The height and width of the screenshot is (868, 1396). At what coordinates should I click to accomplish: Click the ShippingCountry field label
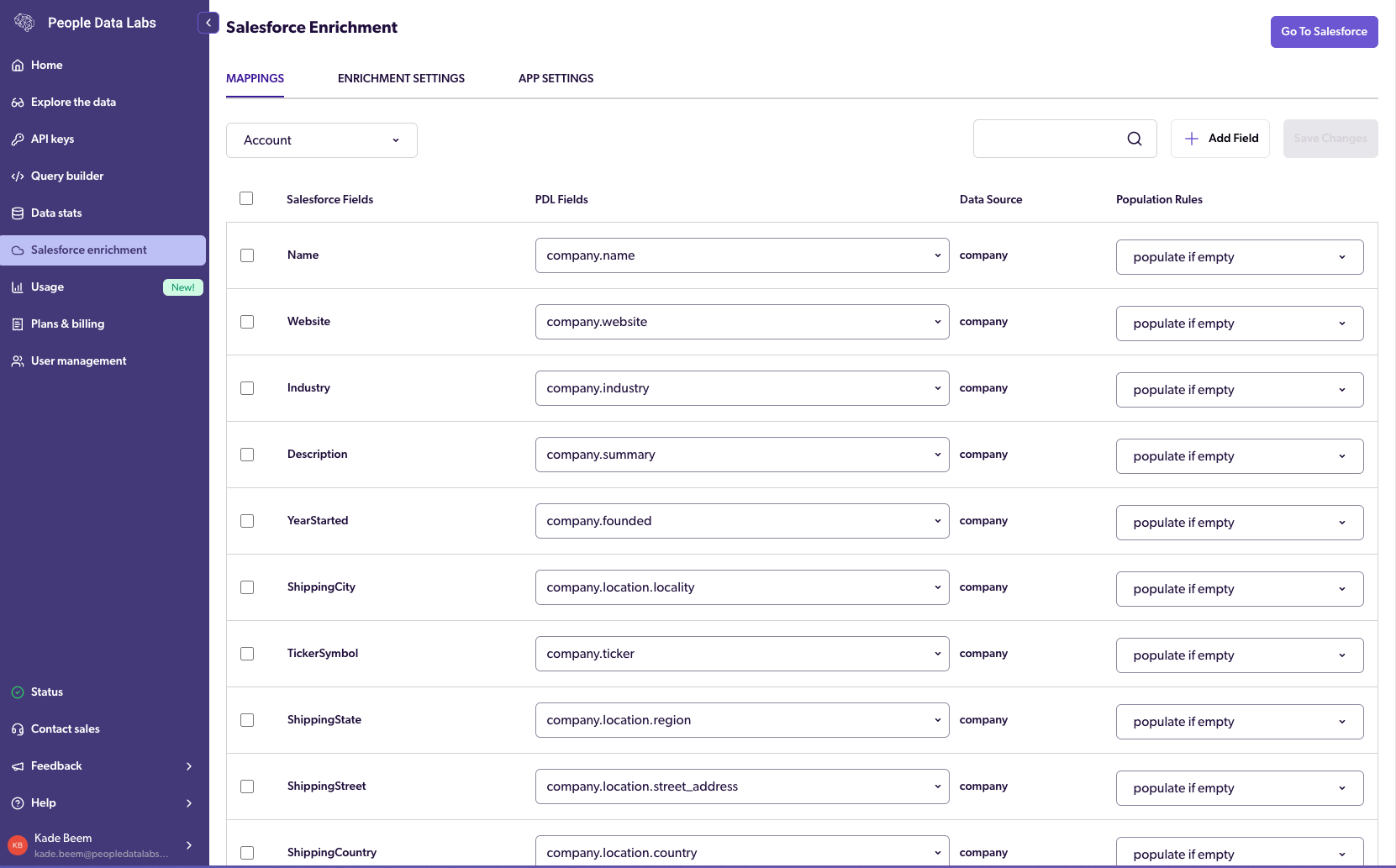pos(332,853)
